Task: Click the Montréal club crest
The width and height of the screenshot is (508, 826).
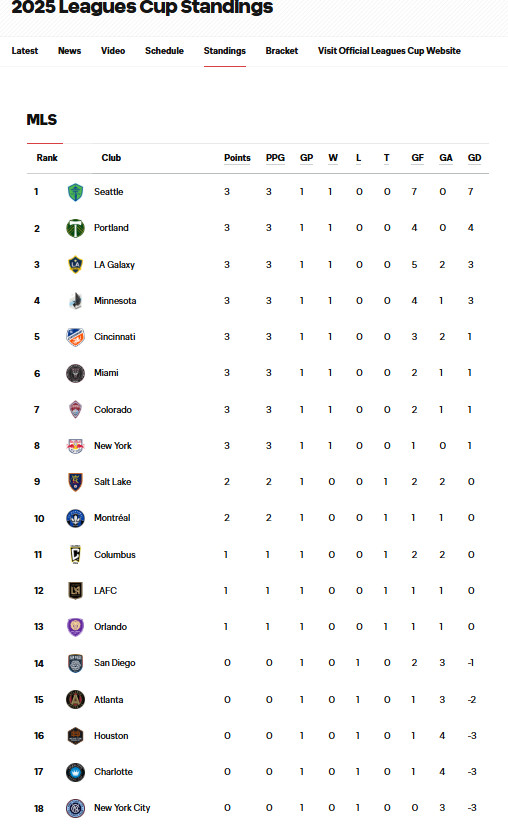Action: [x=75, y=518]
